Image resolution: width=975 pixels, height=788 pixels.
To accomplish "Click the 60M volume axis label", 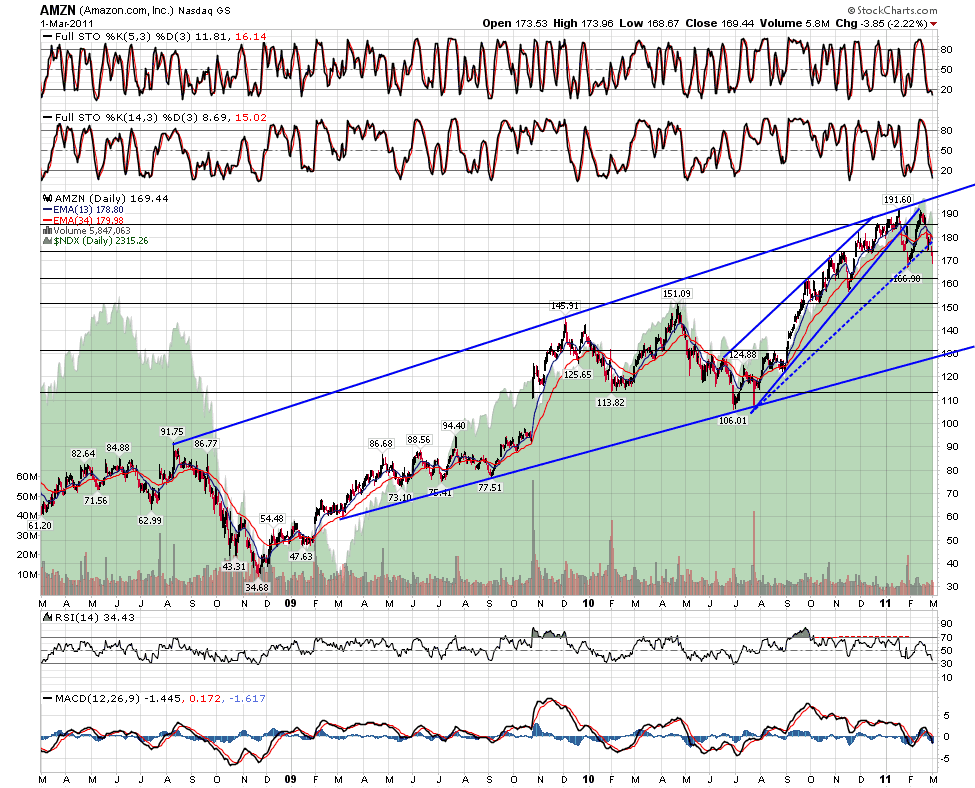I will click(27, 476).
